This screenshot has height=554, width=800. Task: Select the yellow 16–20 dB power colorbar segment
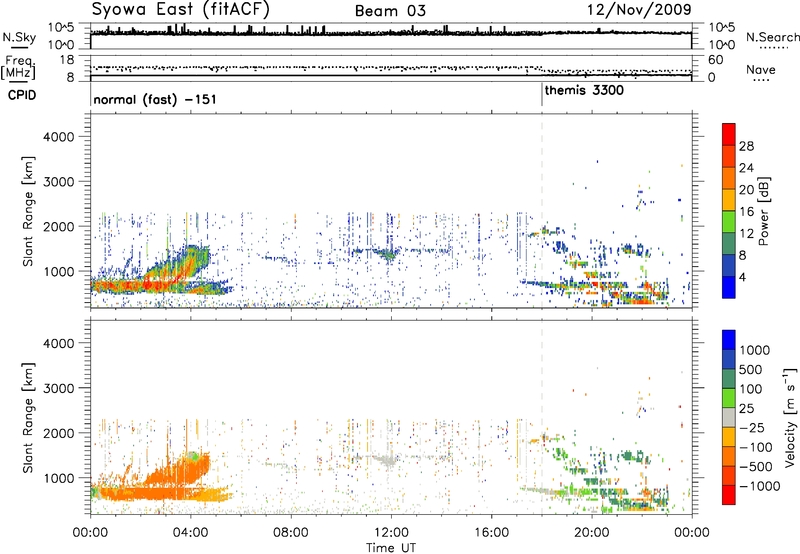coord(729,200)
